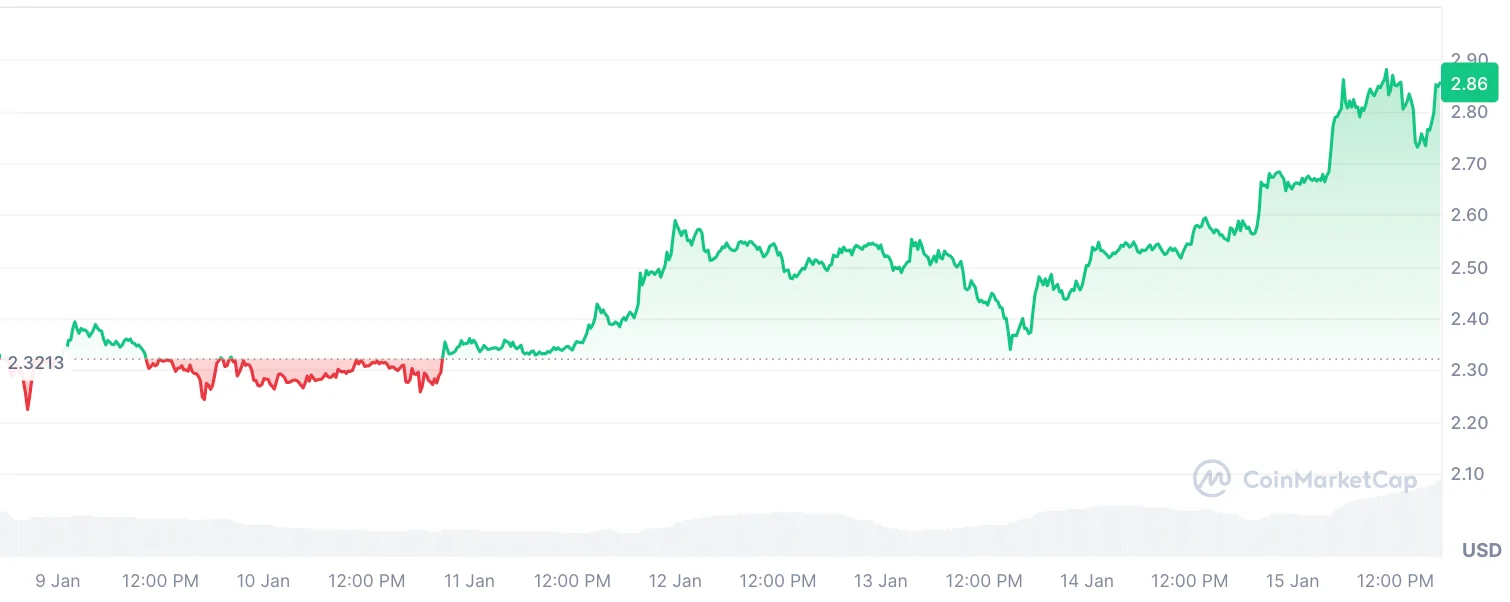Select the 9 Jan date label
This screenshot has width=1510, height=602.
[x=58, y=581]
